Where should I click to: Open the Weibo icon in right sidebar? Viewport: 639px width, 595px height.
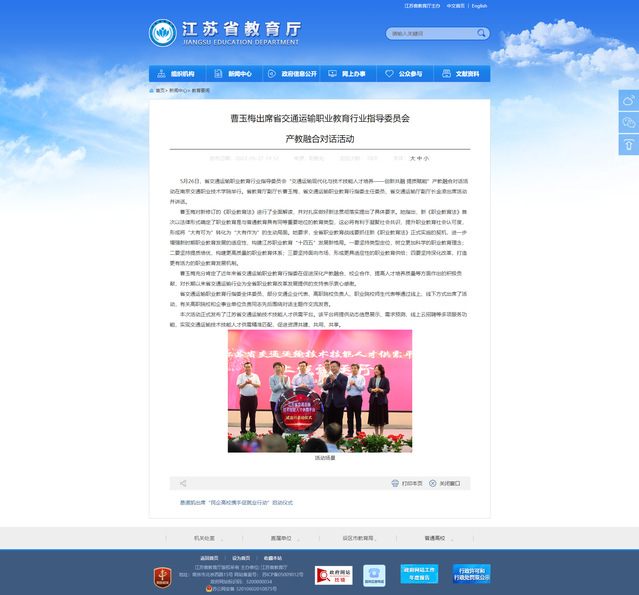pos(628,100)
